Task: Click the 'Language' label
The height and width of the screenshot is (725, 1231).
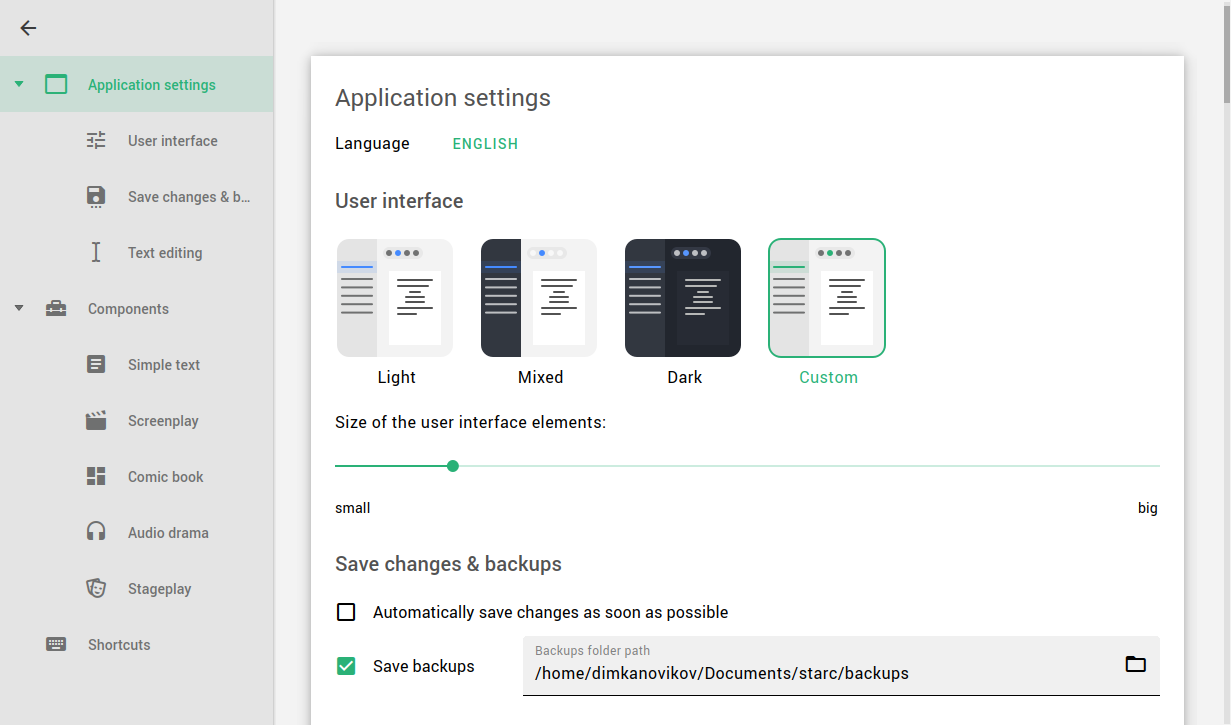Action: [372, 143]
